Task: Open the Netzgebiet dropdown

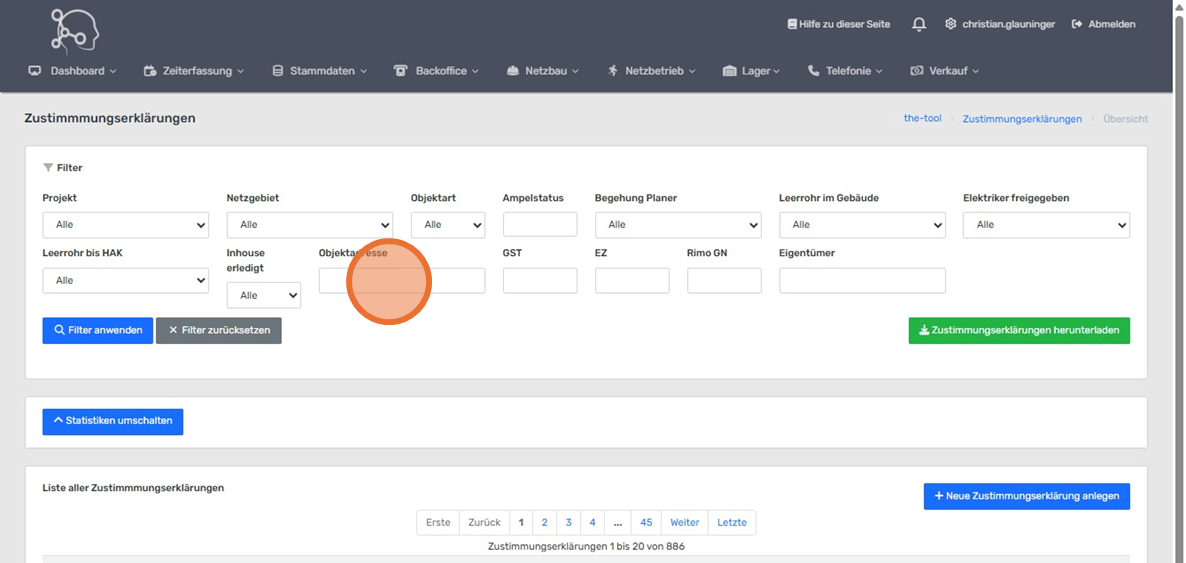Action: [x=309, y=225]
